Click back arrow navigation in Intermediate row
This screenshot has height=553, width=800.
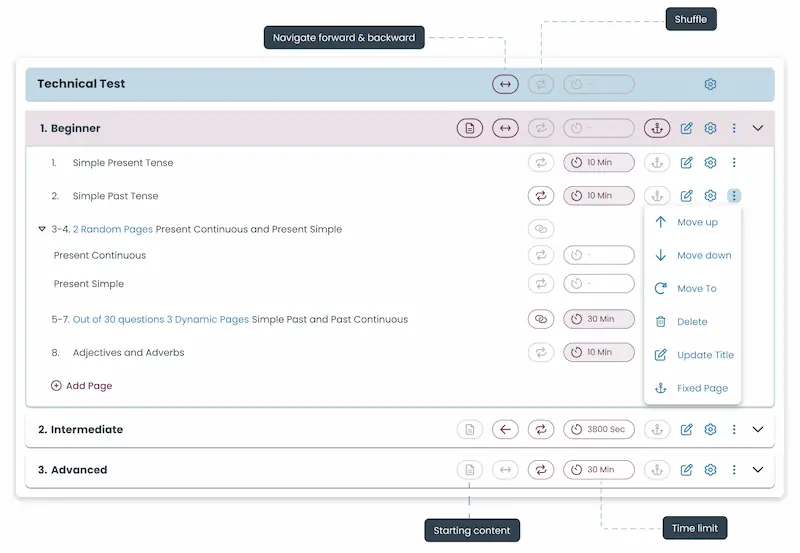click(x=505, y=430)
